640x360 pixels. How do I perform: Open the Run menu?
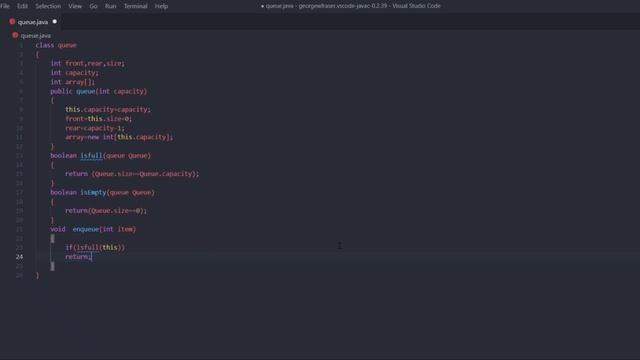110,6
